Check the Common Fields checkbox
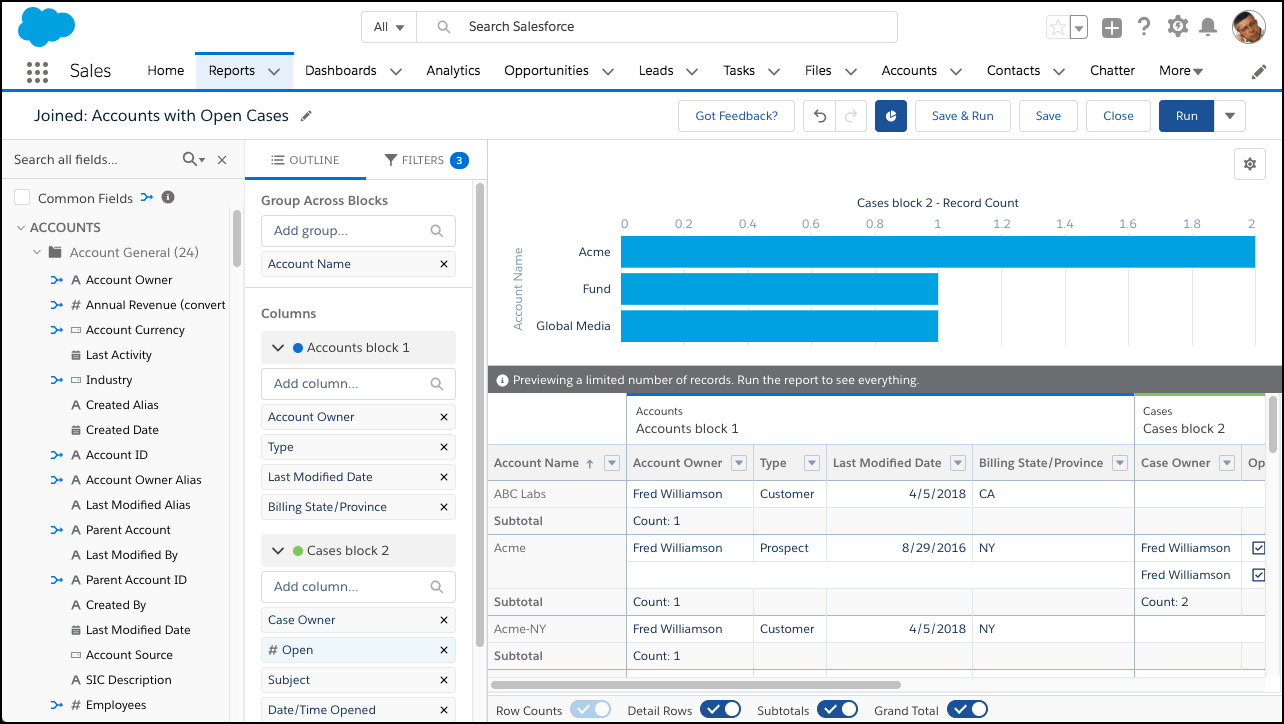Viewport: 1284px width, 724px height. [22, 197]
